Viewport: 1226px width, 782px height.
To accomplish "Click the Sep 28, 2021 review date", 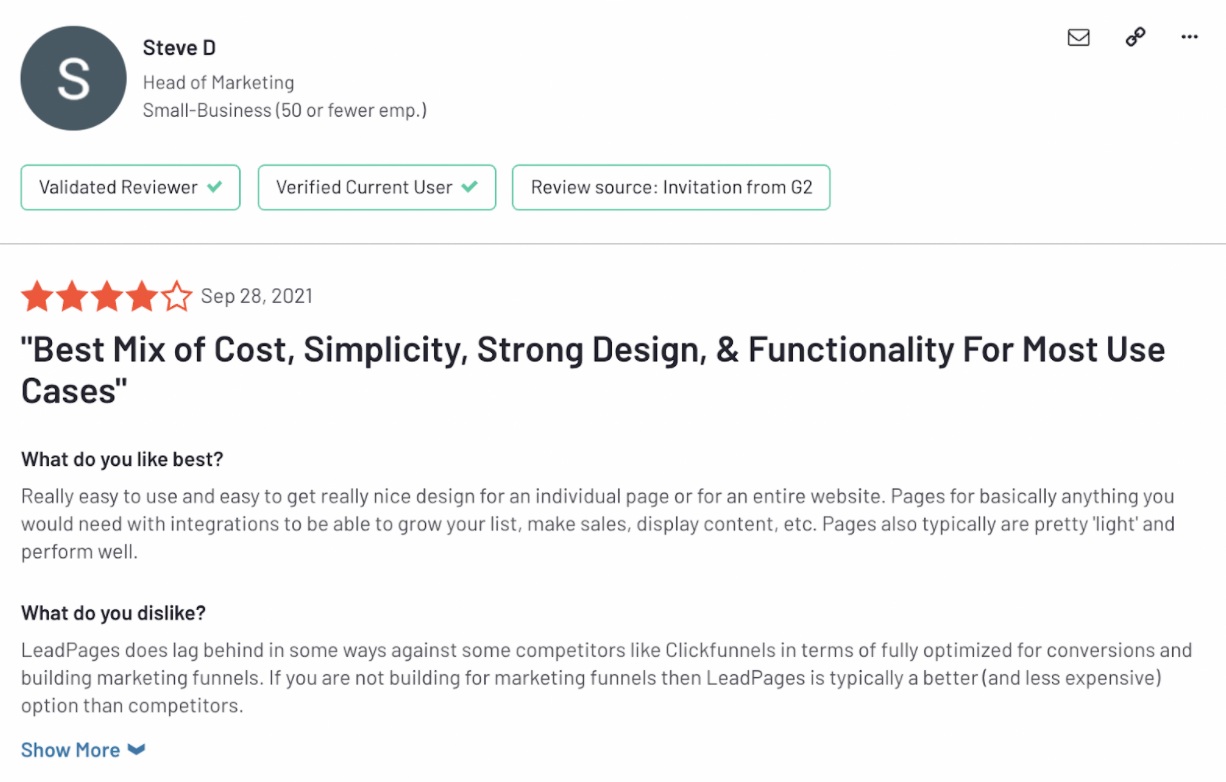I will point(257,296).
